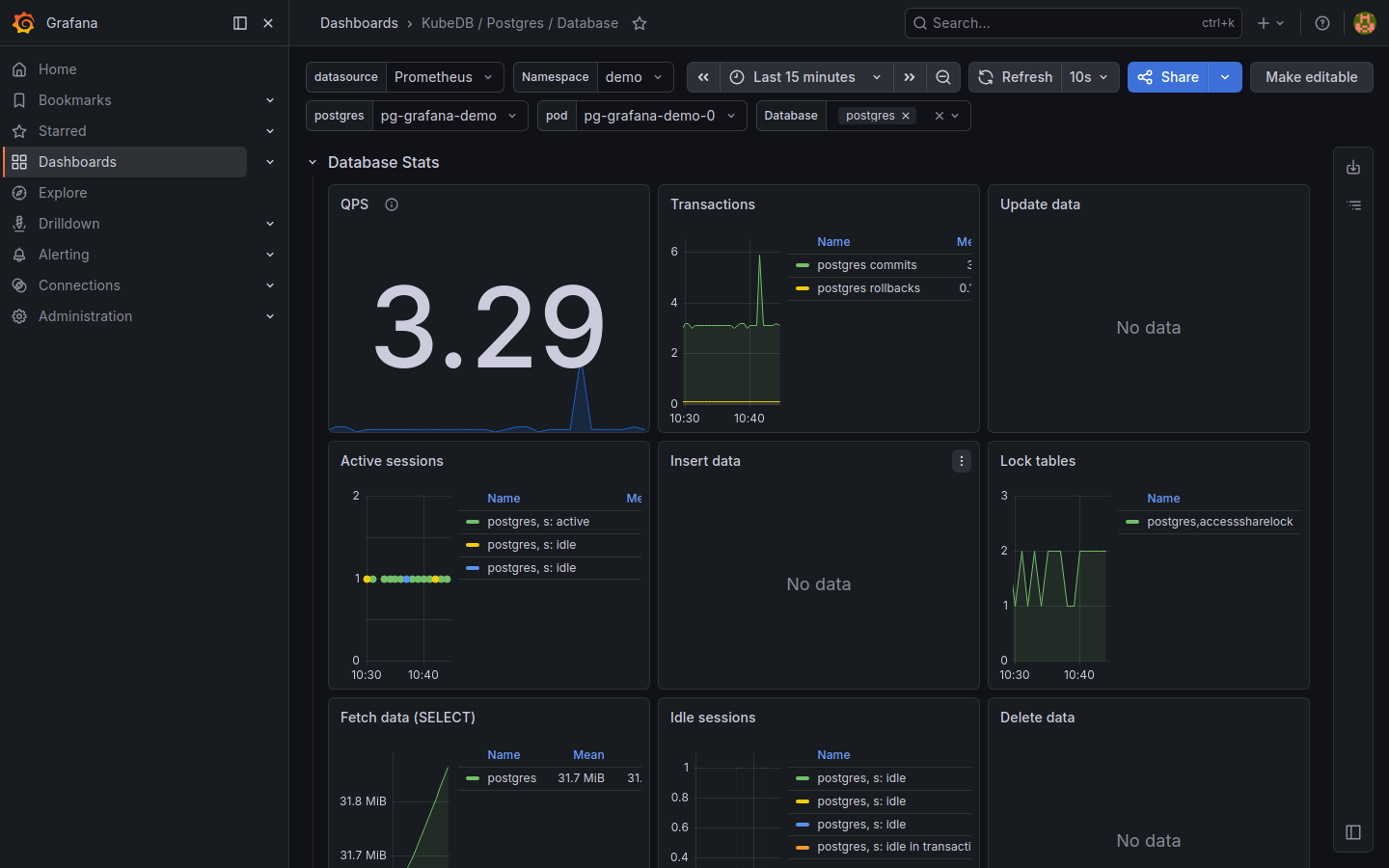This screenshot has height=868, width=1389.
Task: Remove the postgres tag from Database filter
Action: click(x=906, y=116)
